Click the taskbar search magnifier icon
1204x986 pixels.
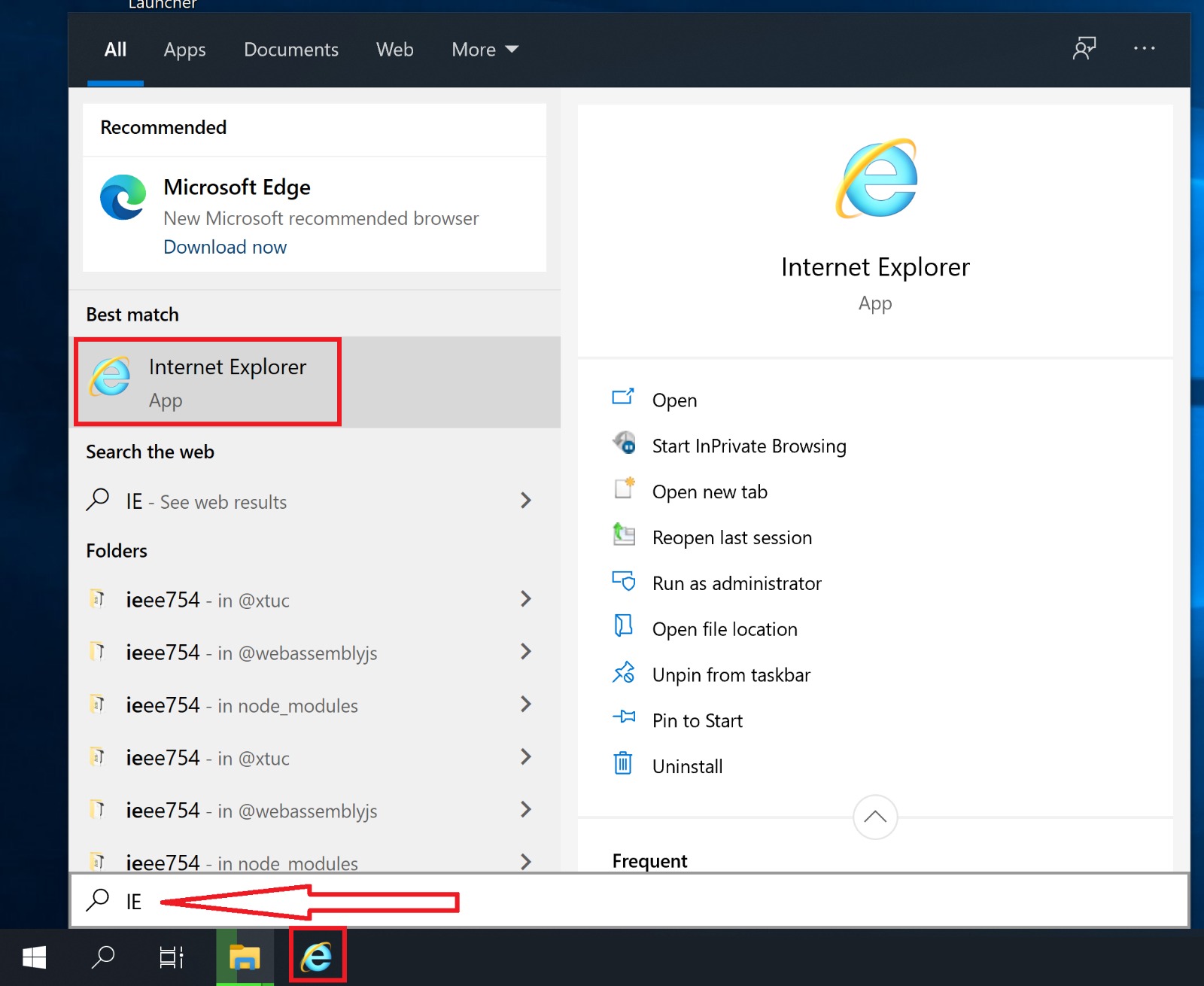click(x=103, y=957)
